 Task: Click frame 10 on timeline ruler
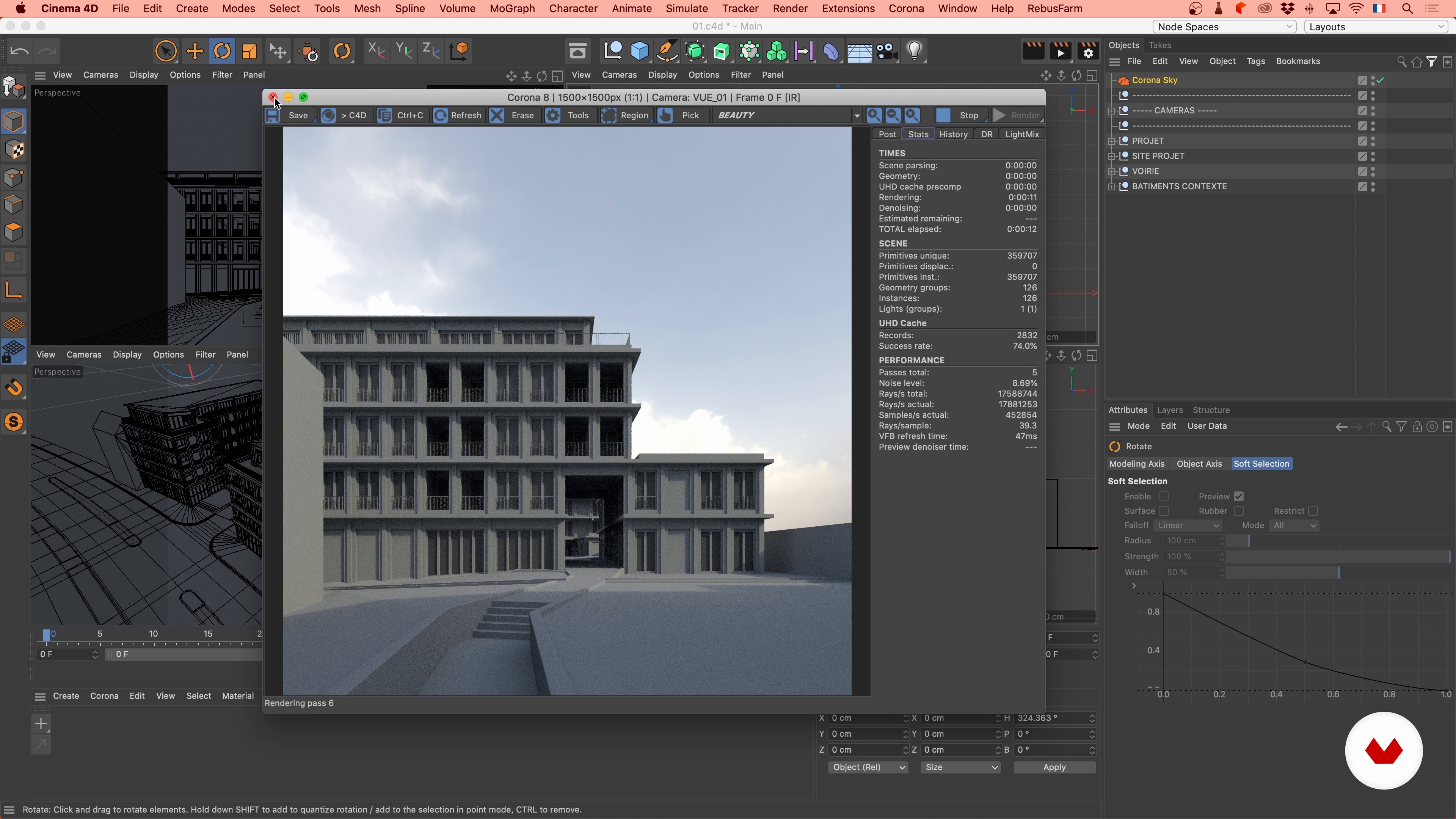tap(153, 635)
